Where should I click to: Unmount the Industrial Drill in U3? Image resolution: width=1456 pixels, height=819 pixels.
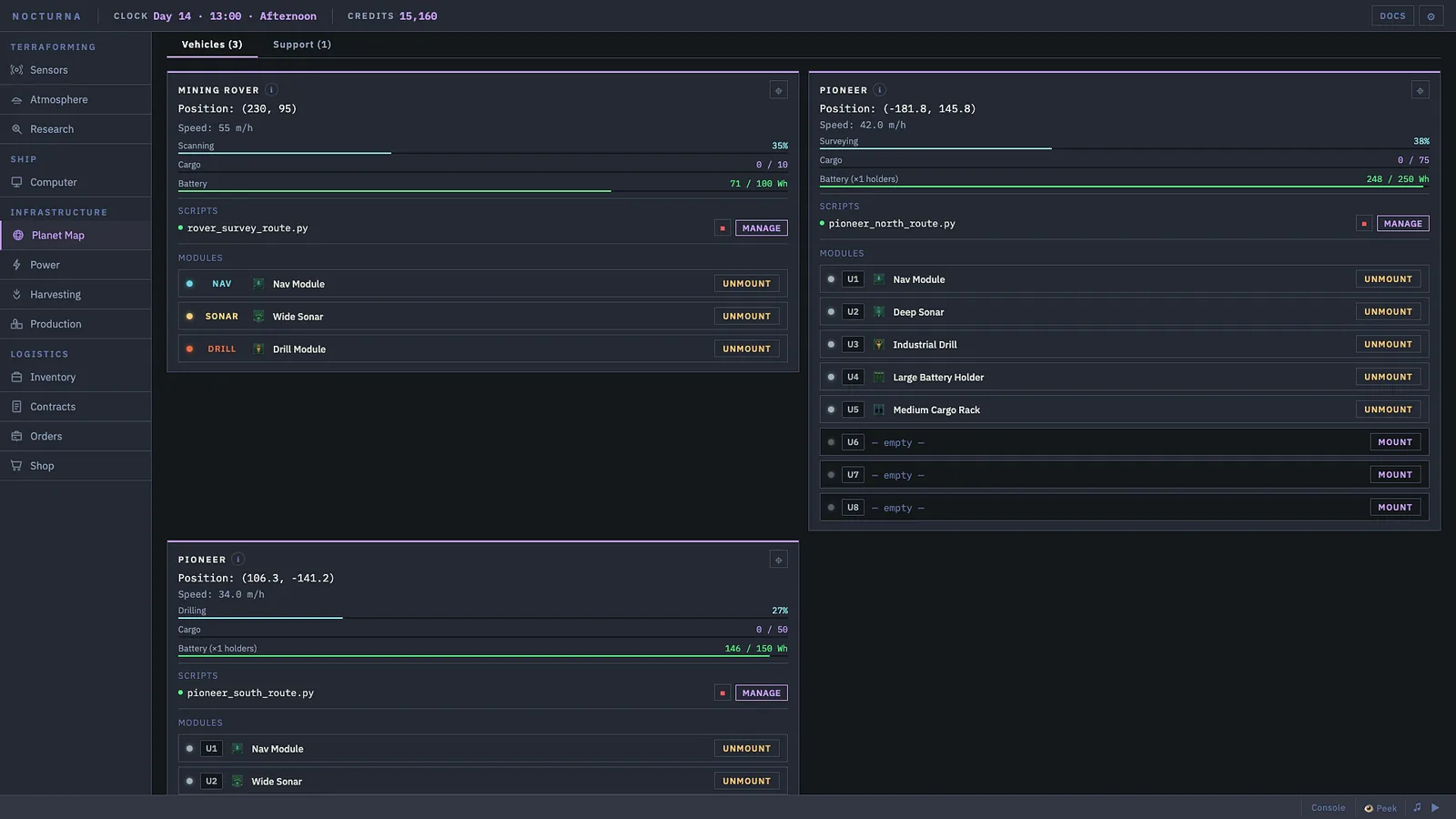coord(1388,345)
